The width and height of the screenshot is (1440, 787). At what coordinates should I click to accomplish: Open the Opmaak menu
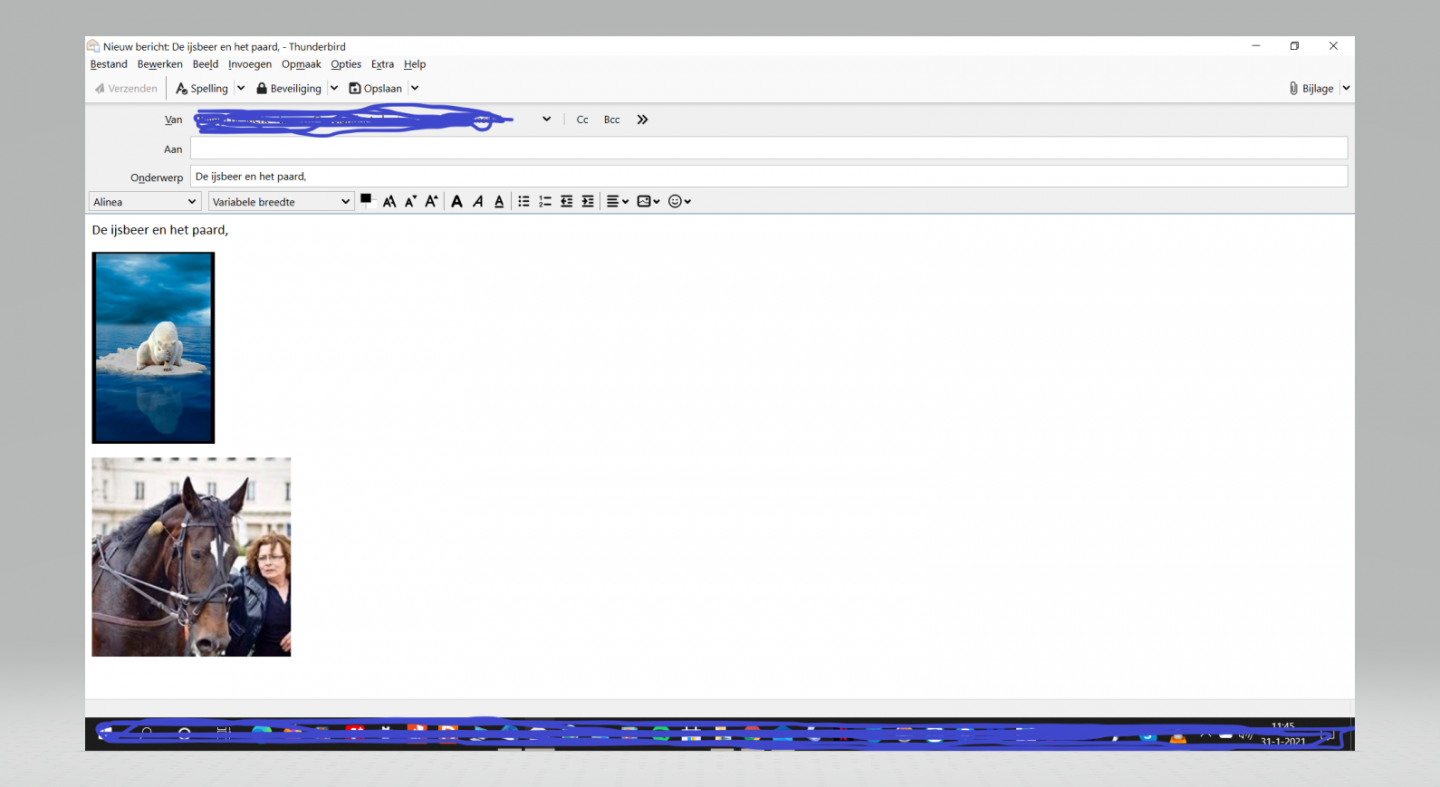(301, 64)
